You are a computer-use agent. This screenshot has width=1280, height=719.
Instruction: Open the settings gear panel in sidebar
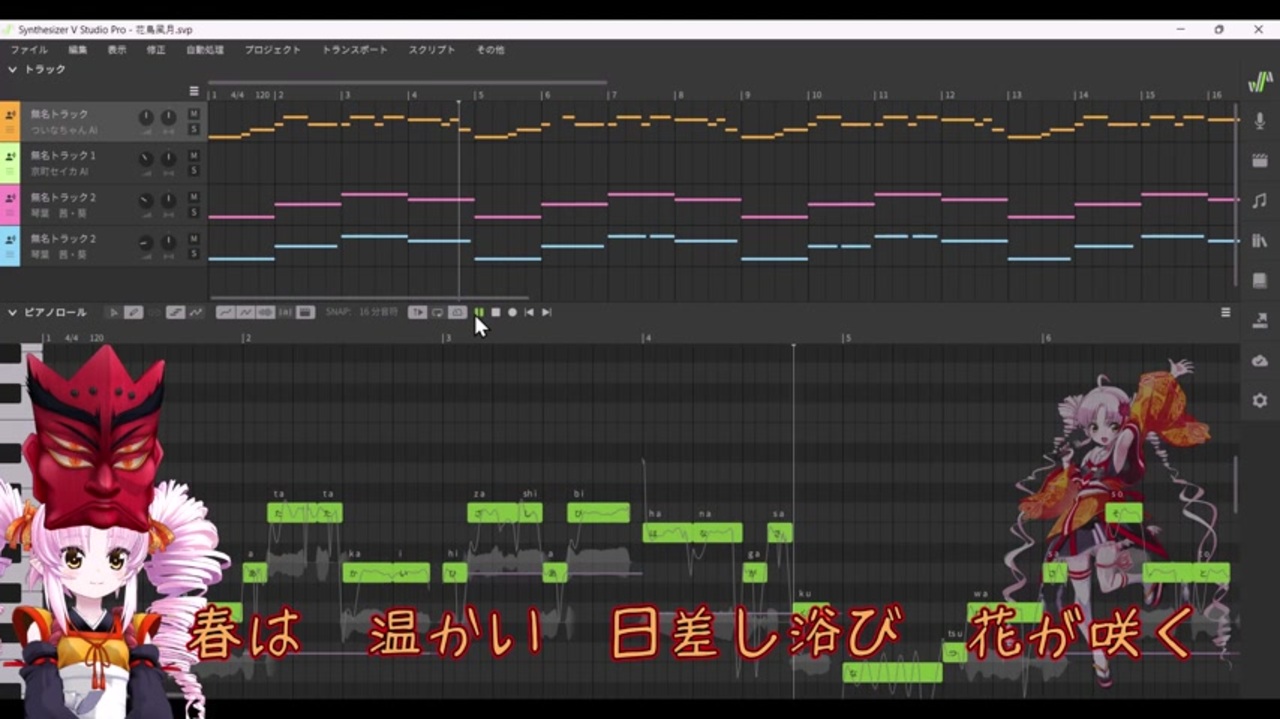tap(1260, 400)
